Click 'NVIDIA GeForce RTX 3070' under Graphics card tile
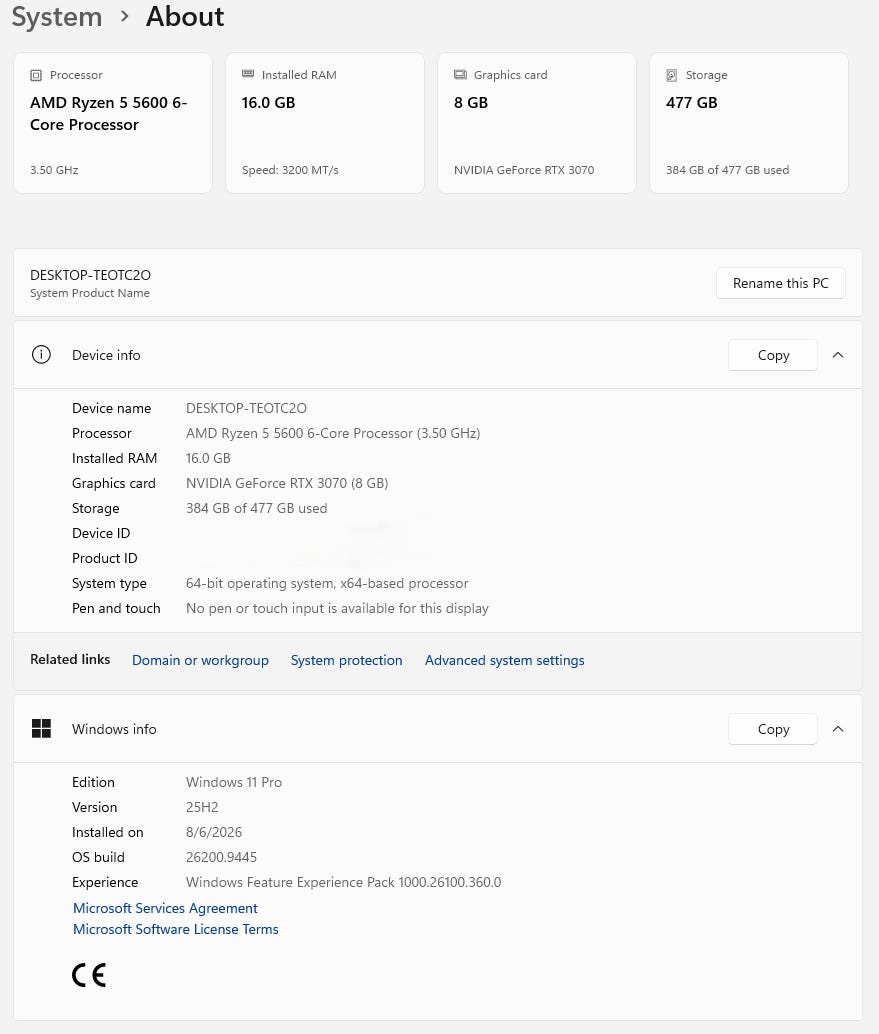 pos(524,170)
